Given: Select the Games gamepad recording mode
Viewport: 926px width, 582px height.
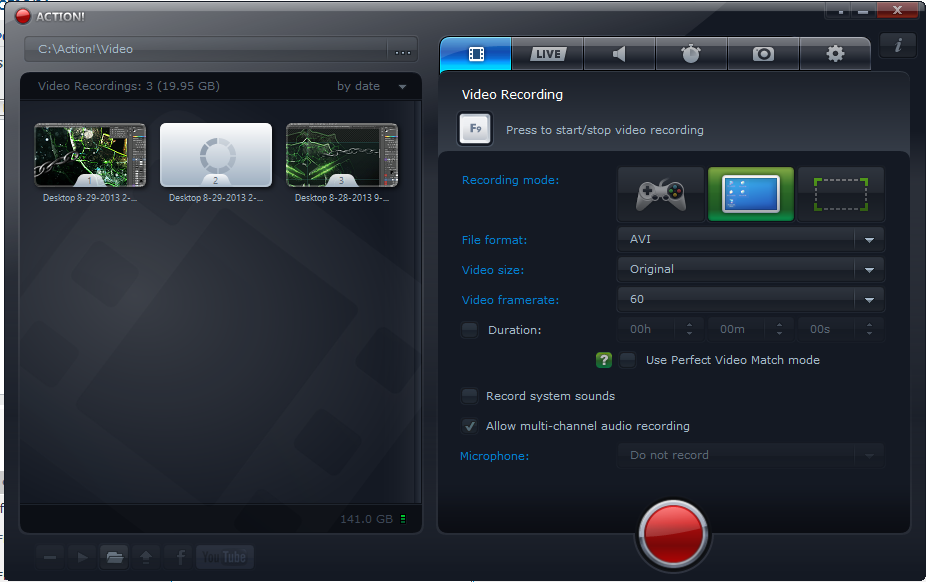Looking at the screenshot, I should pos(661,194).
